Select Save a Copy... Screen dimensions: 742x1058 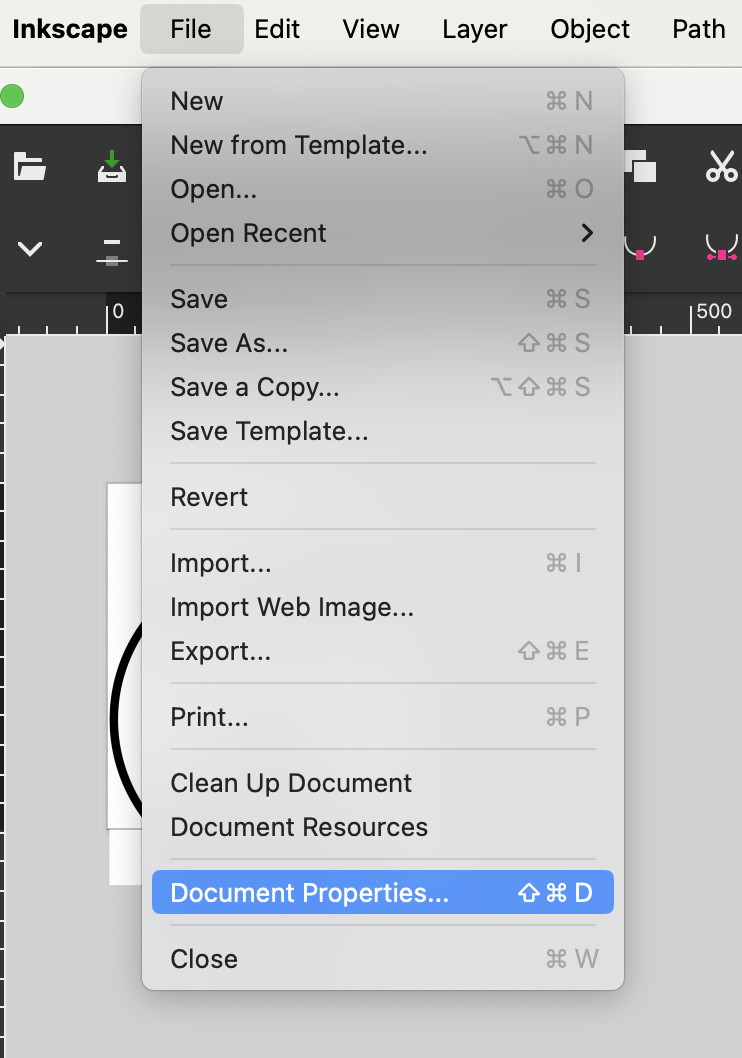pos(382,387)
